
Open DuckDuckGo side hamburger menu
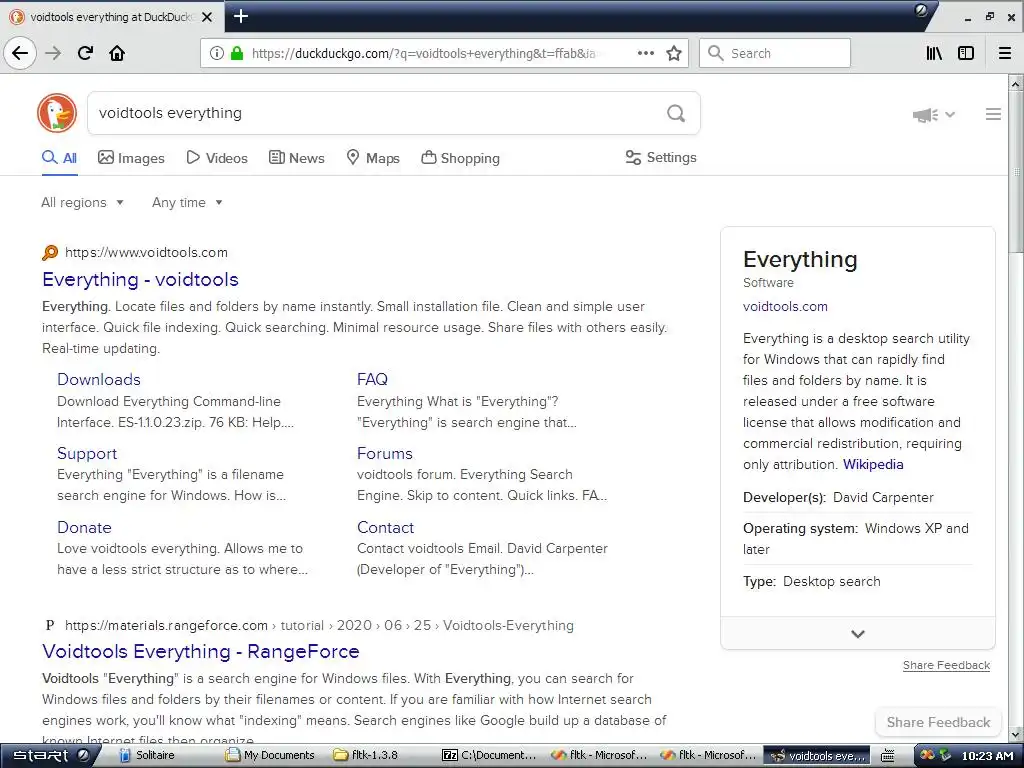click(x=993, y=114)
